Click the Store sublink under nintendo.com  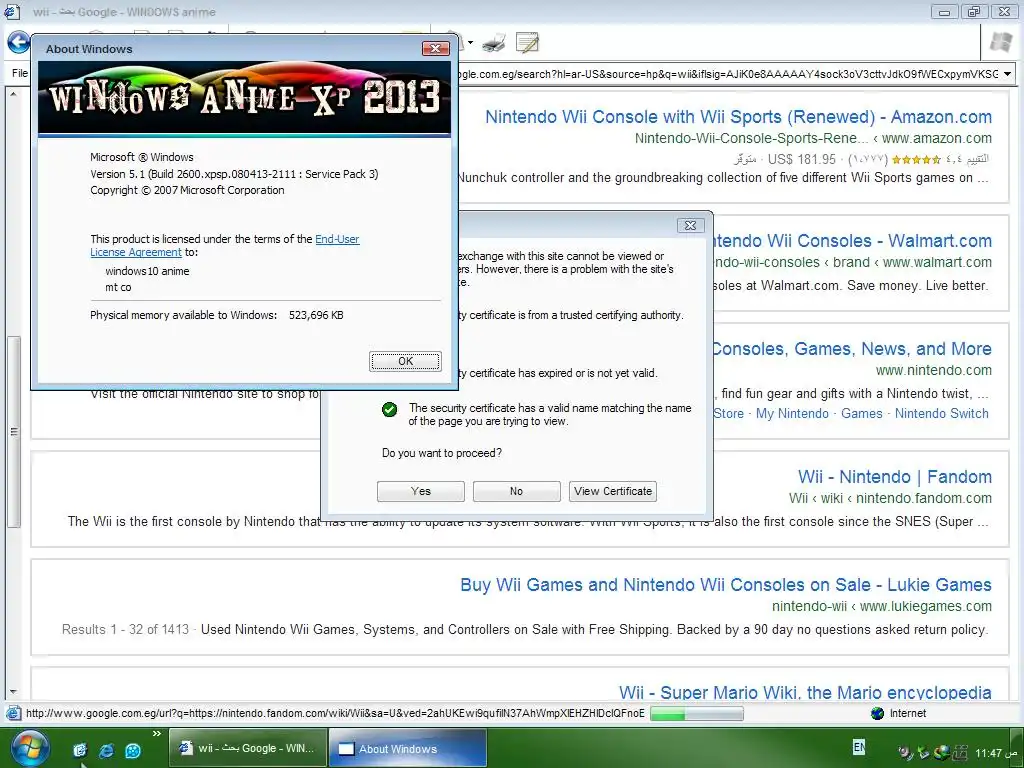coord(728,413)
